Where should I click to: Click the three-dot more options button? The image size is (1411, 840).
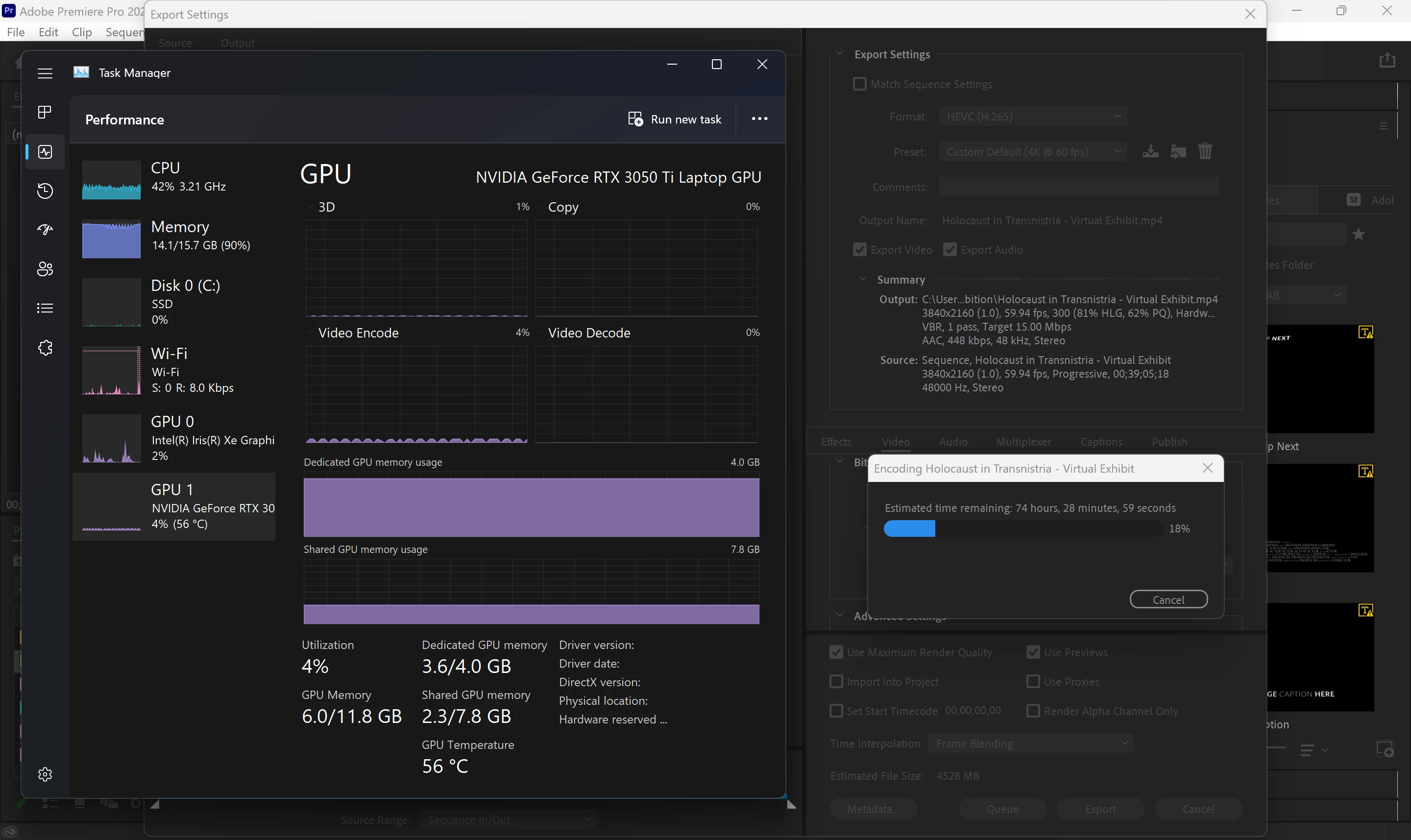759,119
